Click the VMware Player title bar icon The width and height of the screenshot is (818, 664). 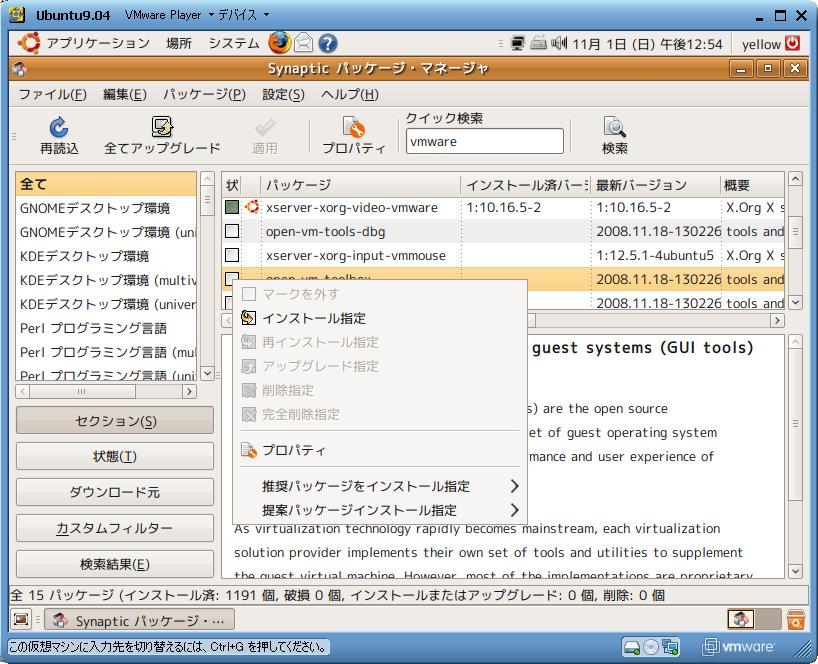17,15
